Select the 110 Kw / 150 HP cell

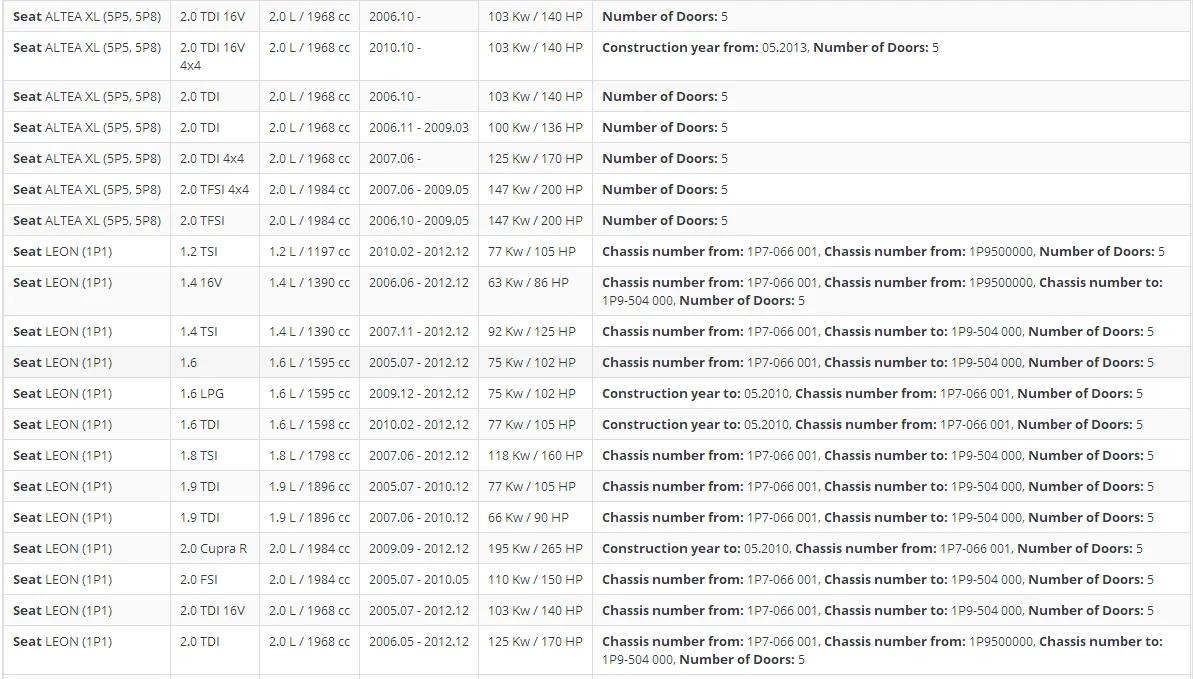535,580
